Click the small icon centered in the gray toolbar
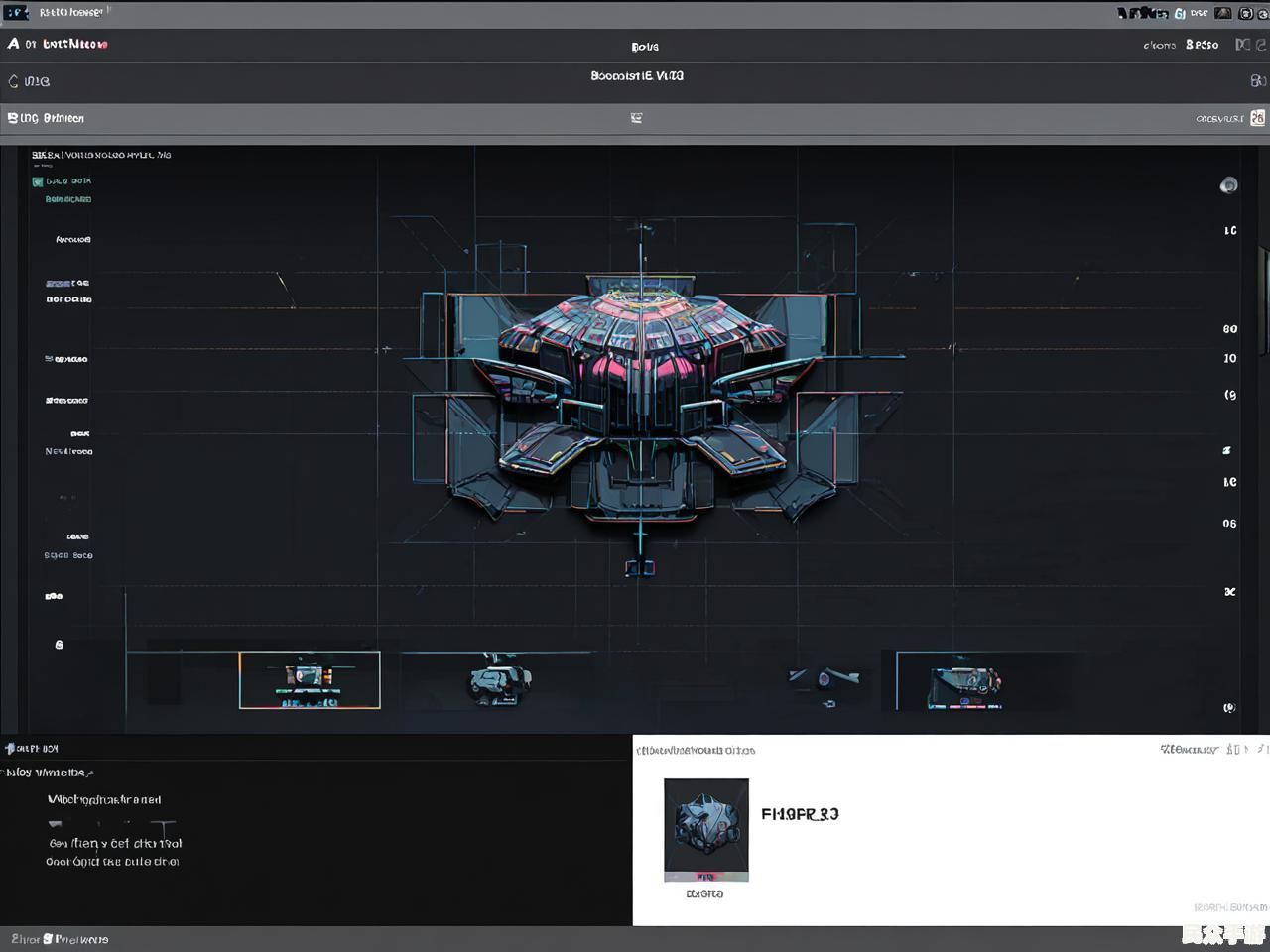This screenshot has height=952, width=1270. (x=636, y=118)
